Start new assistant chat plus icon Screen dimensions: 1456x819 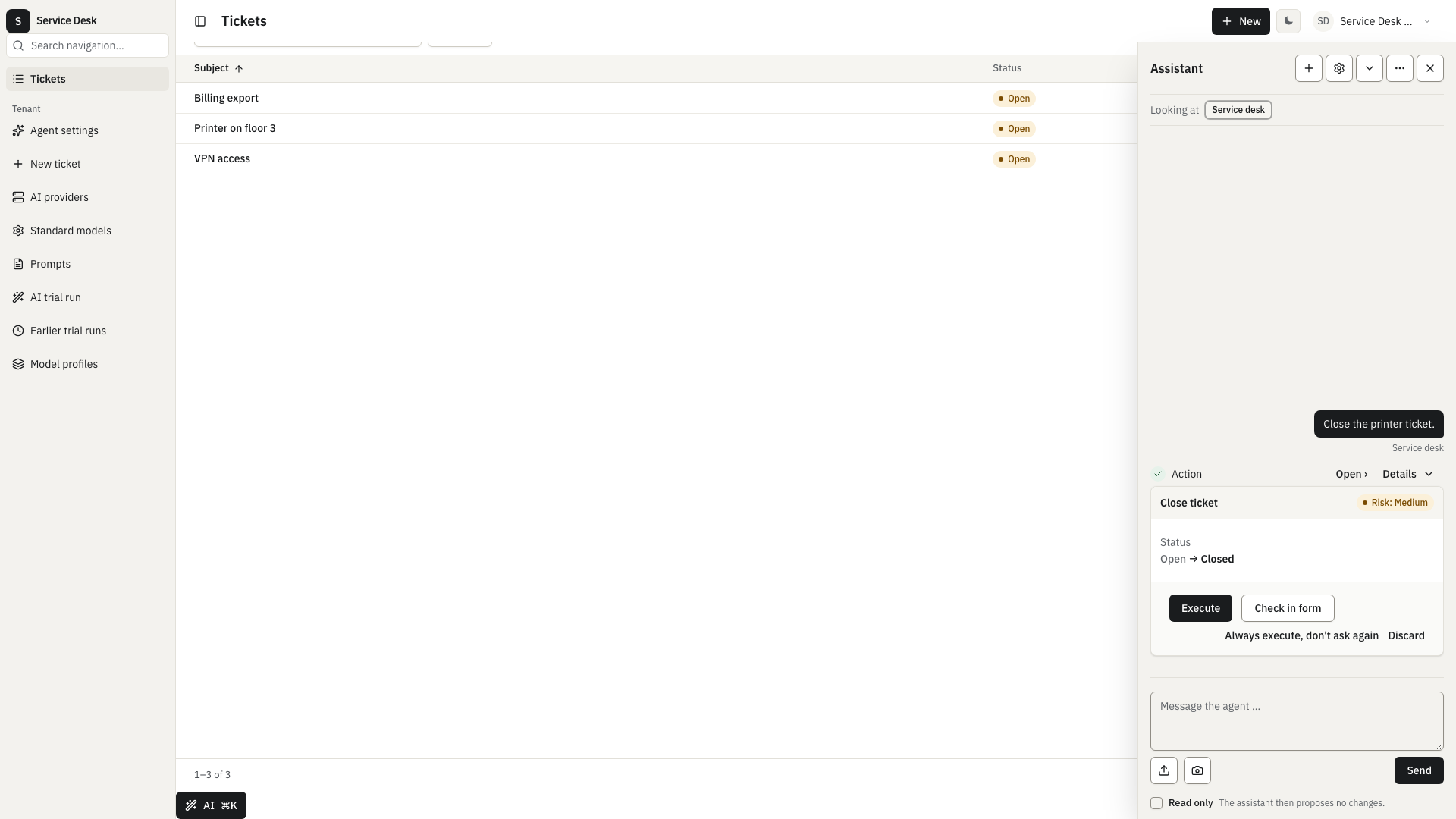[1309, 68]
